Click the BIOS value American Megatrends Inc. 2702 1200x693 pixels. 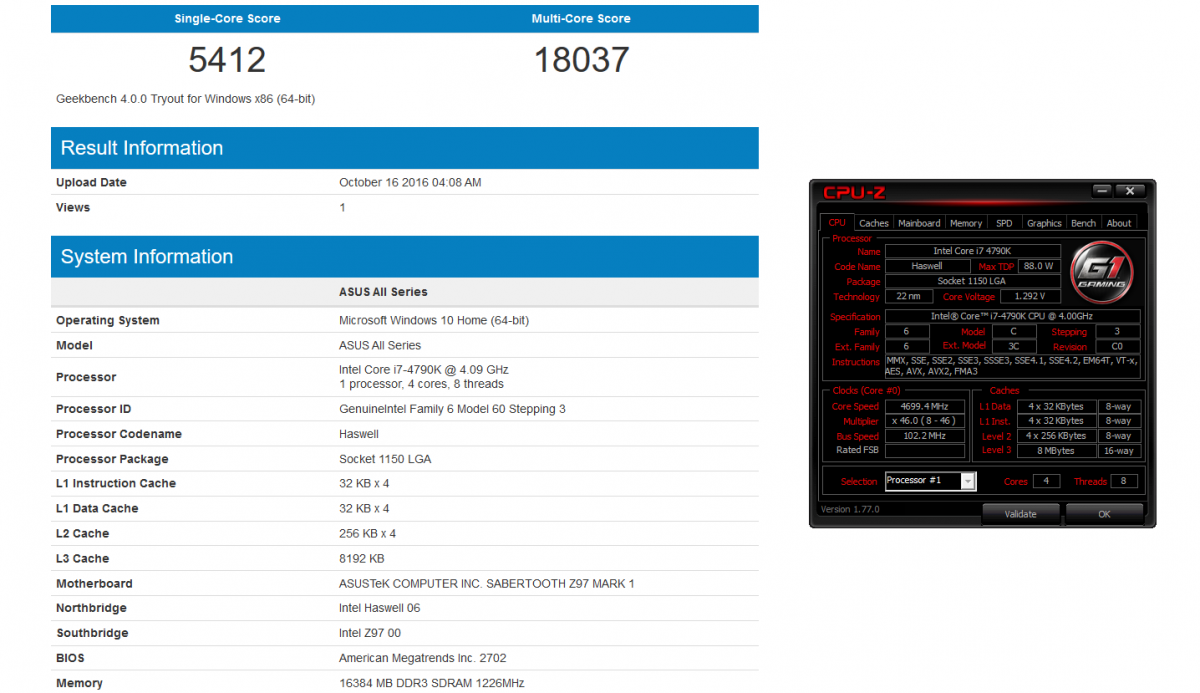(x=423, y=658)
